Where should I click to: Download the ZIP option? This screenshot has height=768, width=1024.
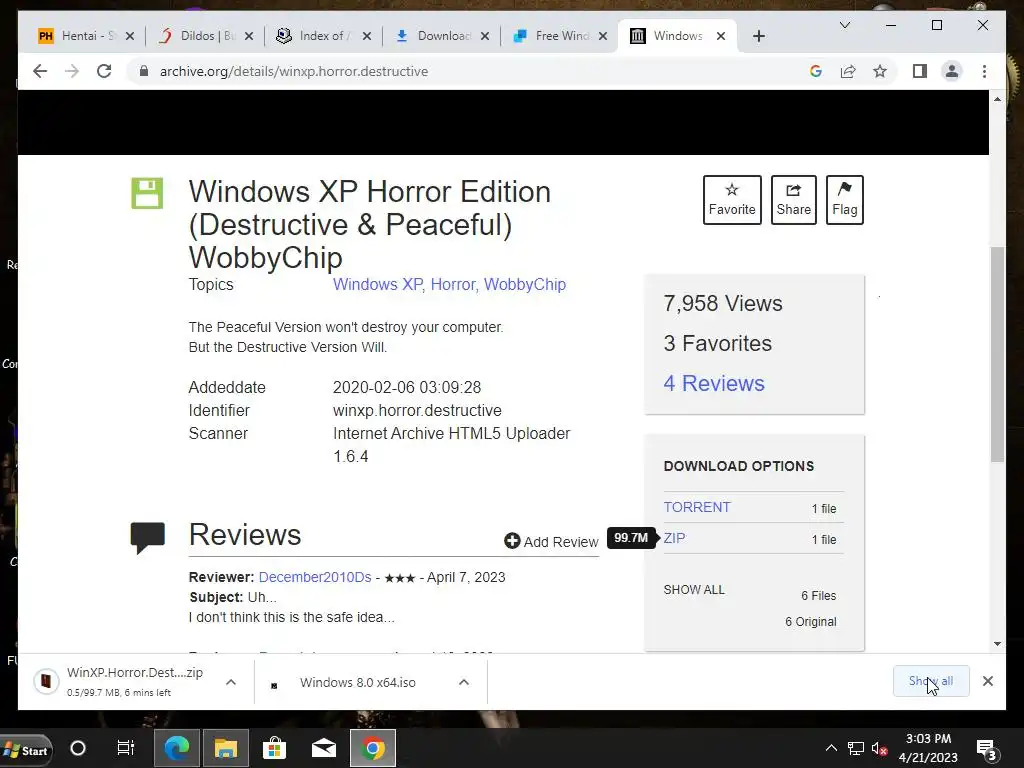[674, 538]
